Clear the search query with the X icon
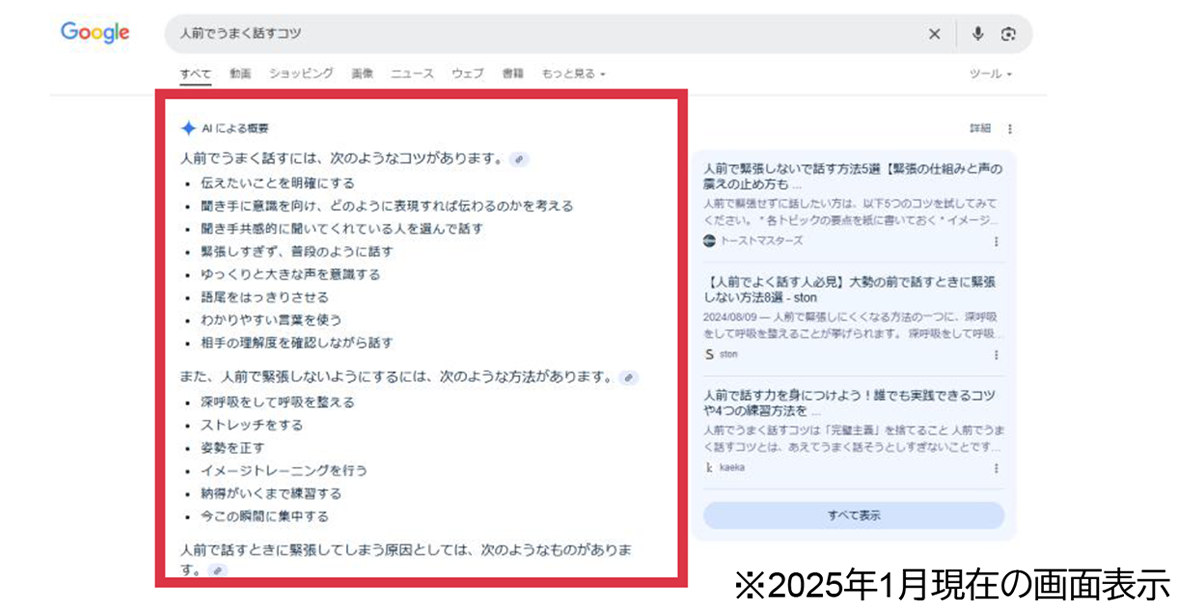The height and width of the screenshot is (613, 1200). [934, 33]
